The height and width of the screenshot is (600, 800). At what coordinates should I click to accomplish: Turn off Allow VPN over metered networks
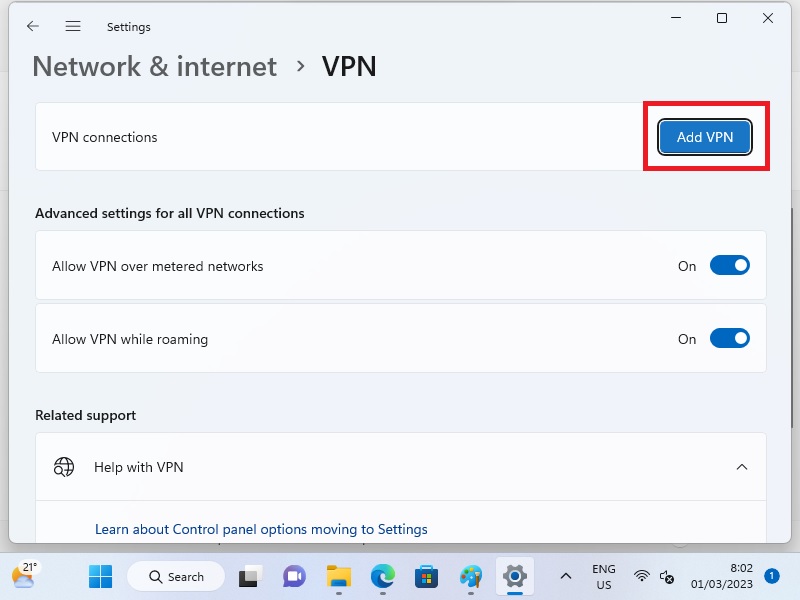coord(729,266)
